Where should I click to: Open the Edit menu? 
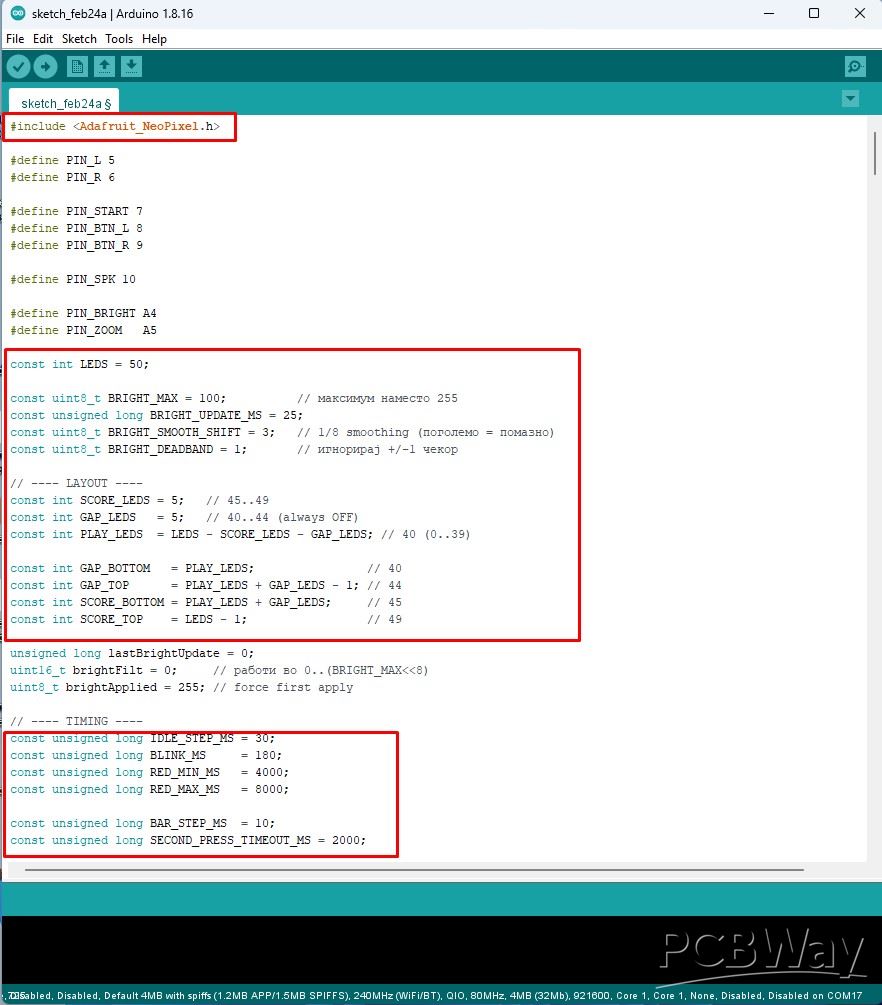43,39
